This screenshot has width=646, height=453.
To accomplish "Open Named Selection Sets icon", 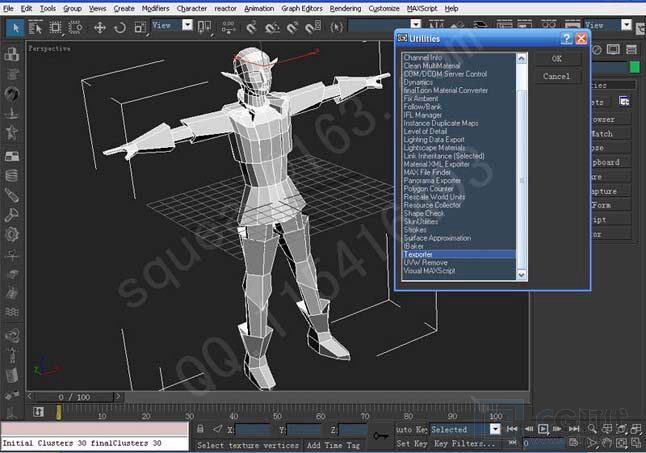I will (x=337, y=28).
